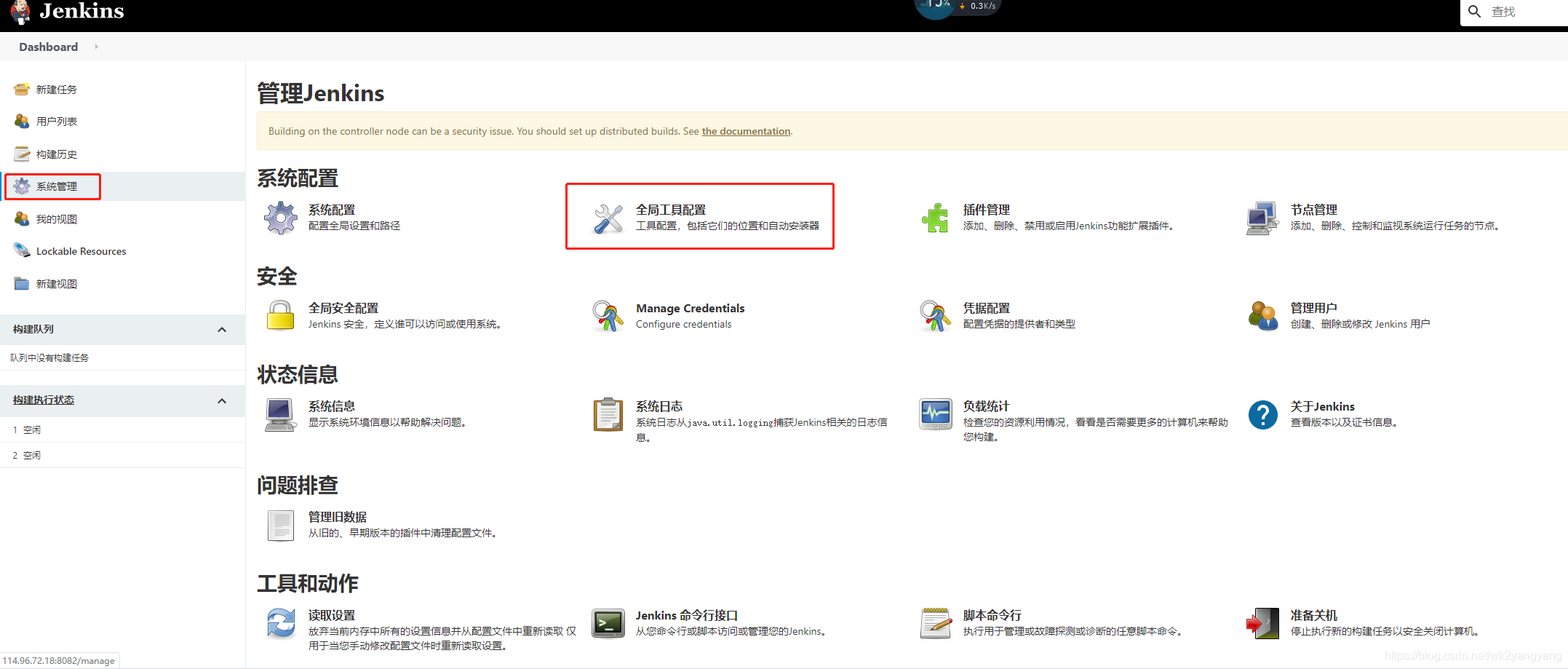Click the '队列中没有构建任务' text
1568x669 pixels.
[x=49, y=357]
